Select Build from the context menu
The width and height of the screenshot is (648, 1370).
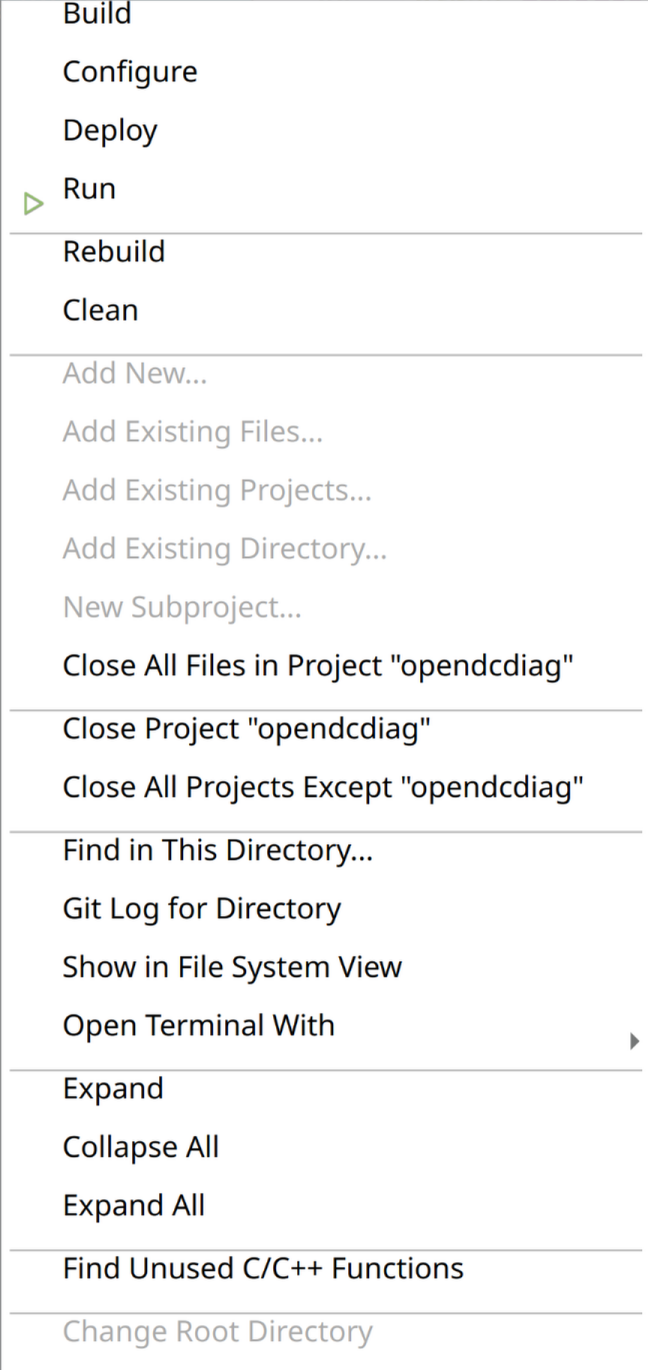click(x=97, y=14)
